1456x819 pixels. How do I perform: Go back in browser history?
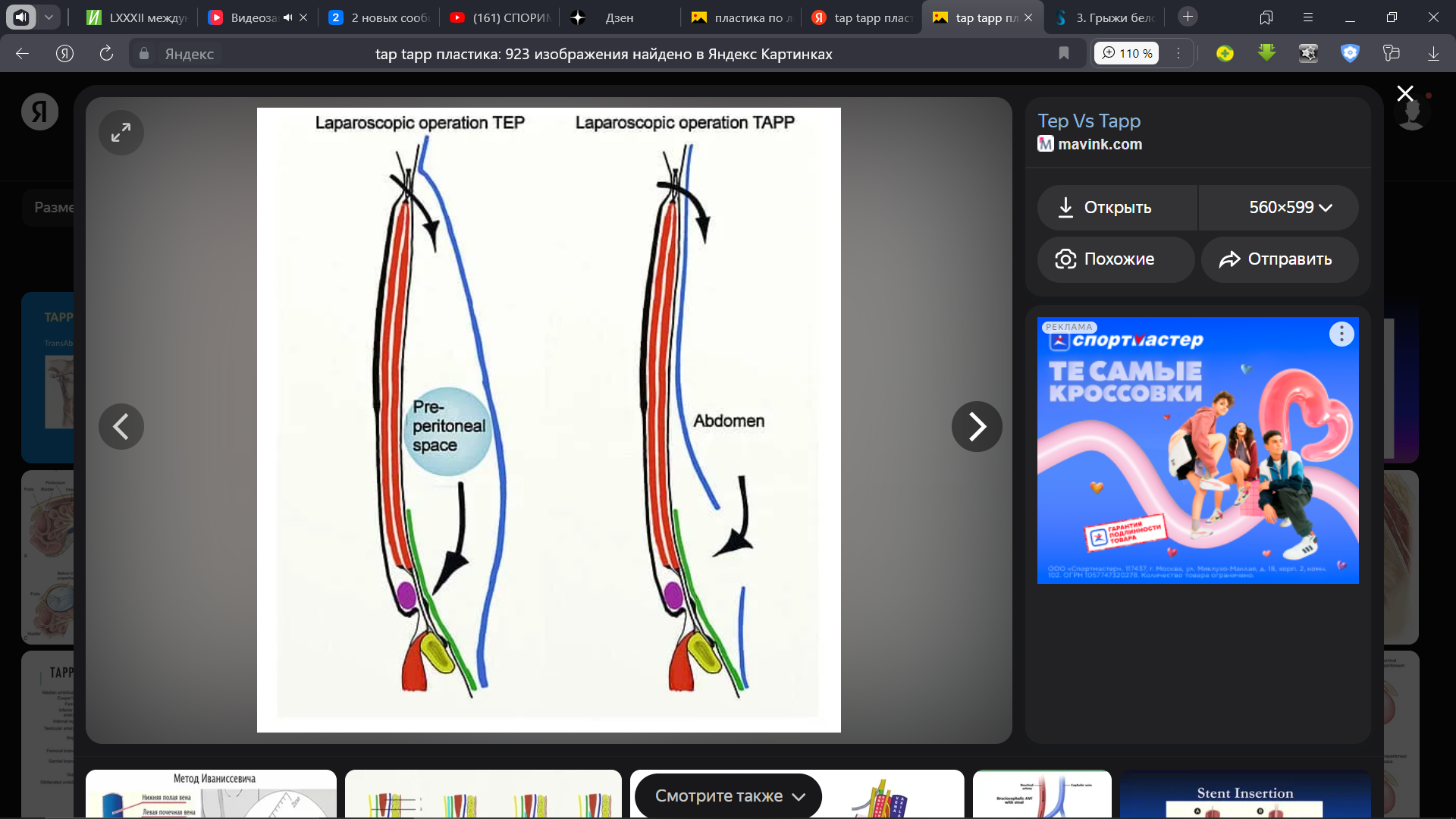[x=23, y=54]
